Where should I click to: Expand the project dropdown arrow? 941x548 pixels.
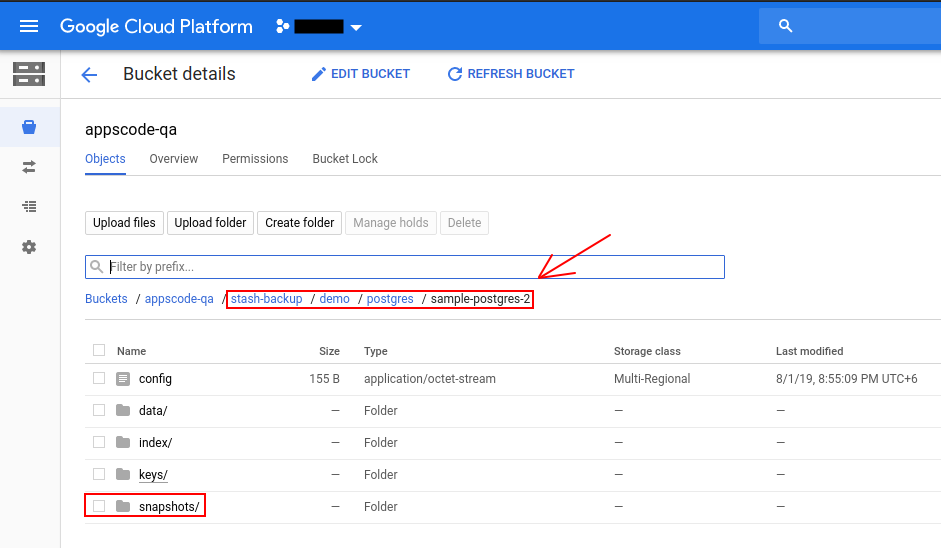pos(356,28)
